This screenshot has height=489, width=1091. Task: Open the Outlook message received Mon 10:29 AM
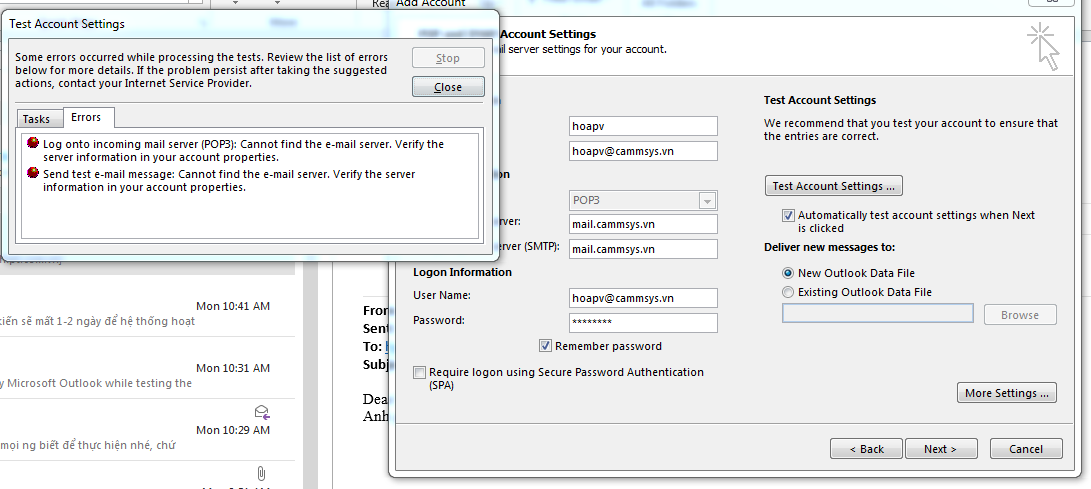click(x=148, y=430)
